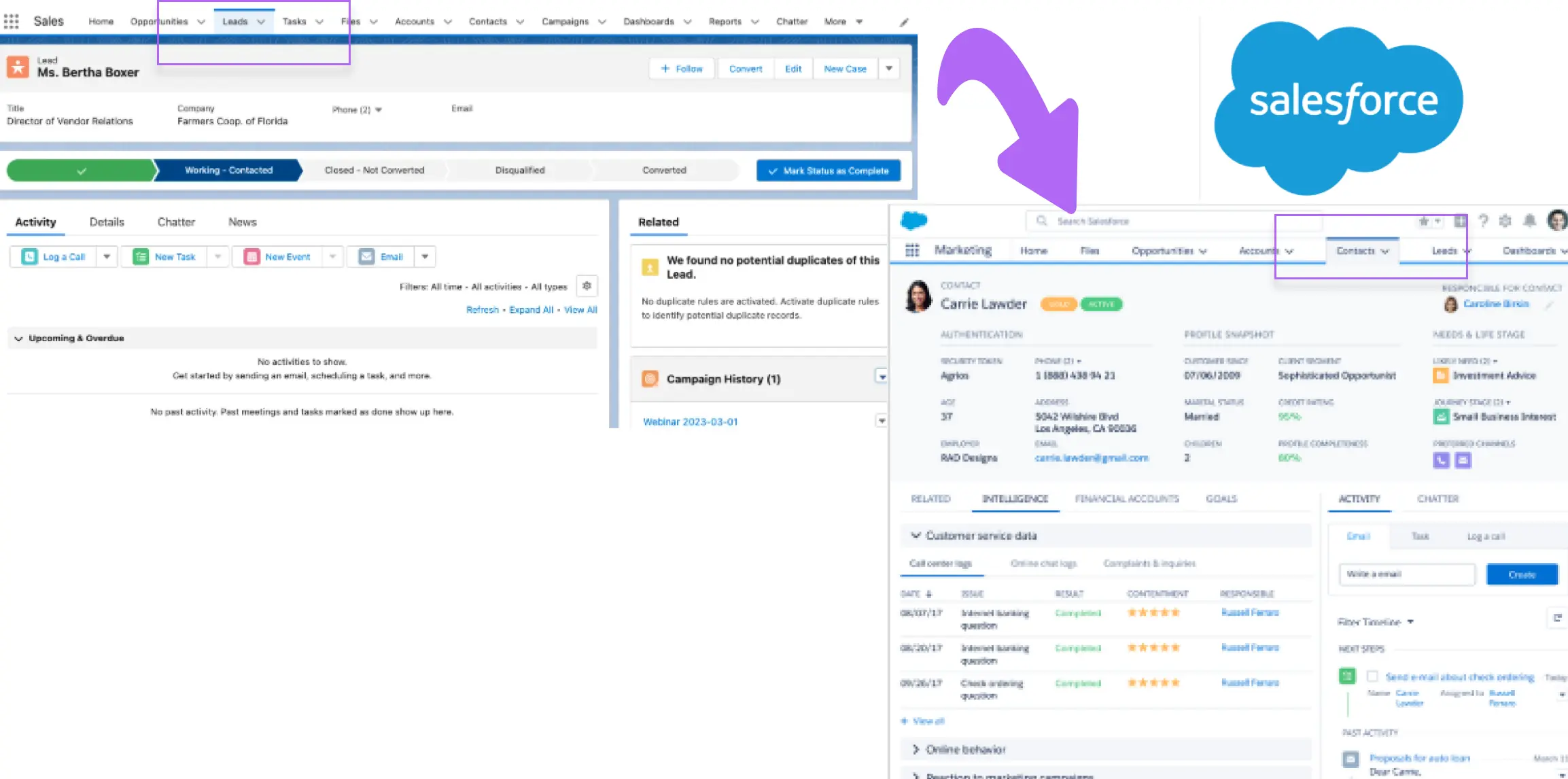Click the Convert button

pos(746,69)
